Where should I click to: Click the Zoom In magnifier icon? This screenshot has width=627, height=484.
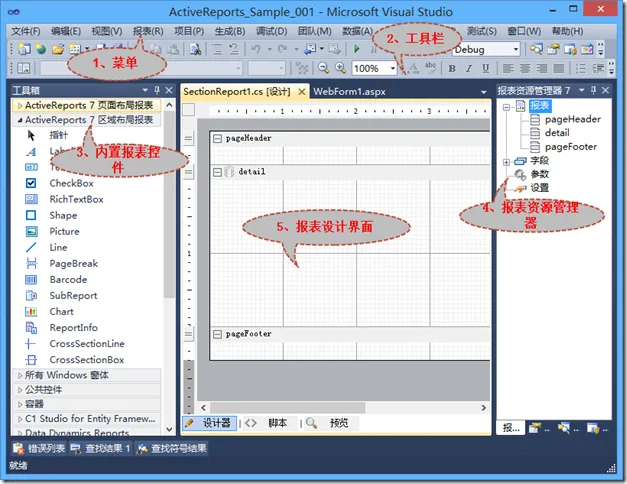[340, 68]
